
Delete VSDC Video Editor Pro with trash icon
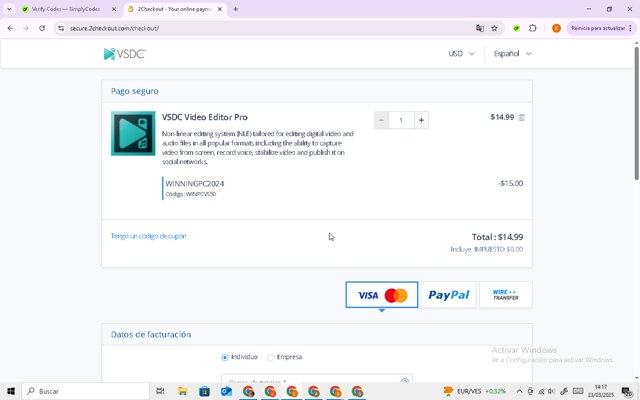click(x=521, y=118)
